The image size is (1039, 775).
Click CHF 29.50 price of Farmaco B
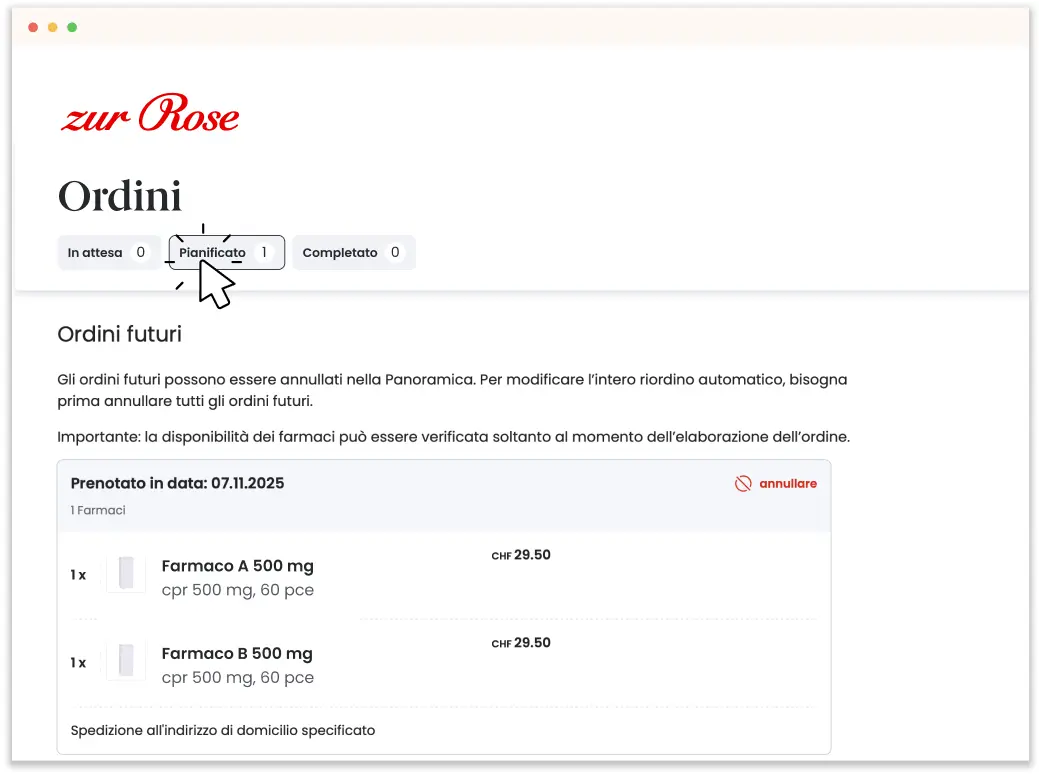click(x=521, y=643)
